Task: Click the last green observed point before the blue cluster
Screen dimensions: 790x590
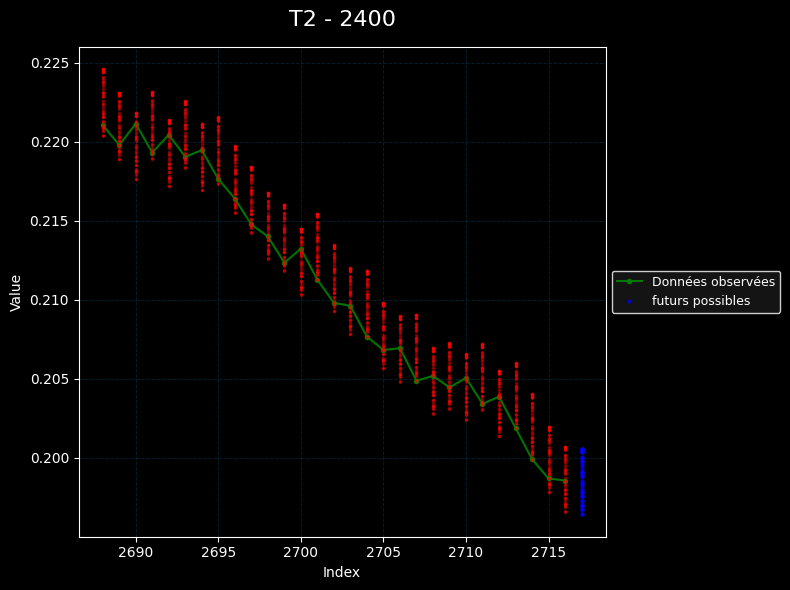Action: 565,481
